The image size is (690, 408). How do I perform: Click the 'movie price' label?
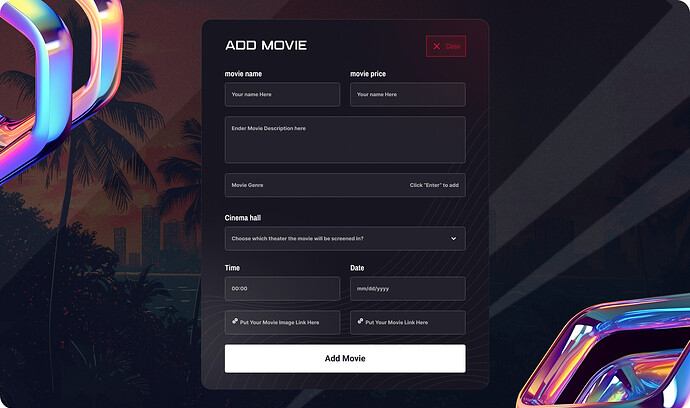click(368, 74)
